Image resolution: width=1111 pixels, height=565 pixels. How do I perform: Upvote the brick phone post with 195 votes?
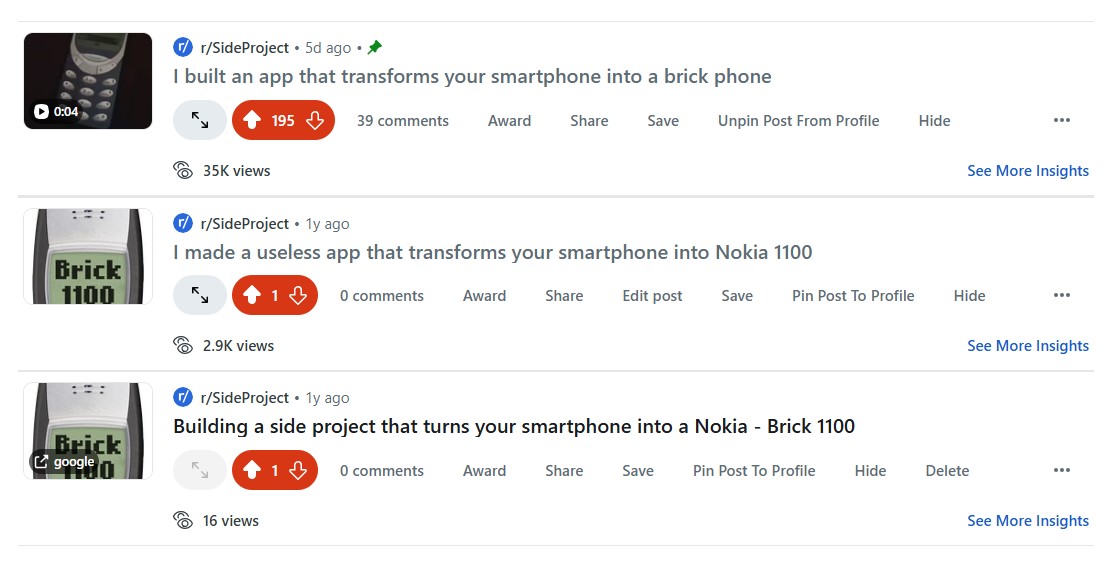[252, 121]
